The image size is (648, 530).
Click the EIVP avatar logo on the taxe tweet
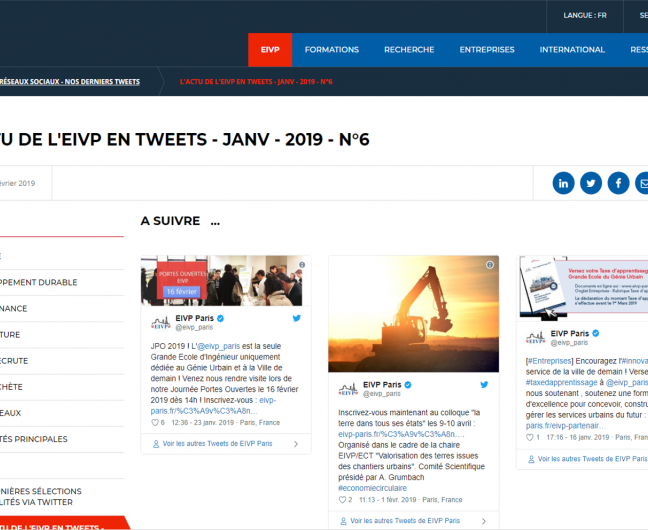(x=536, y=338)
